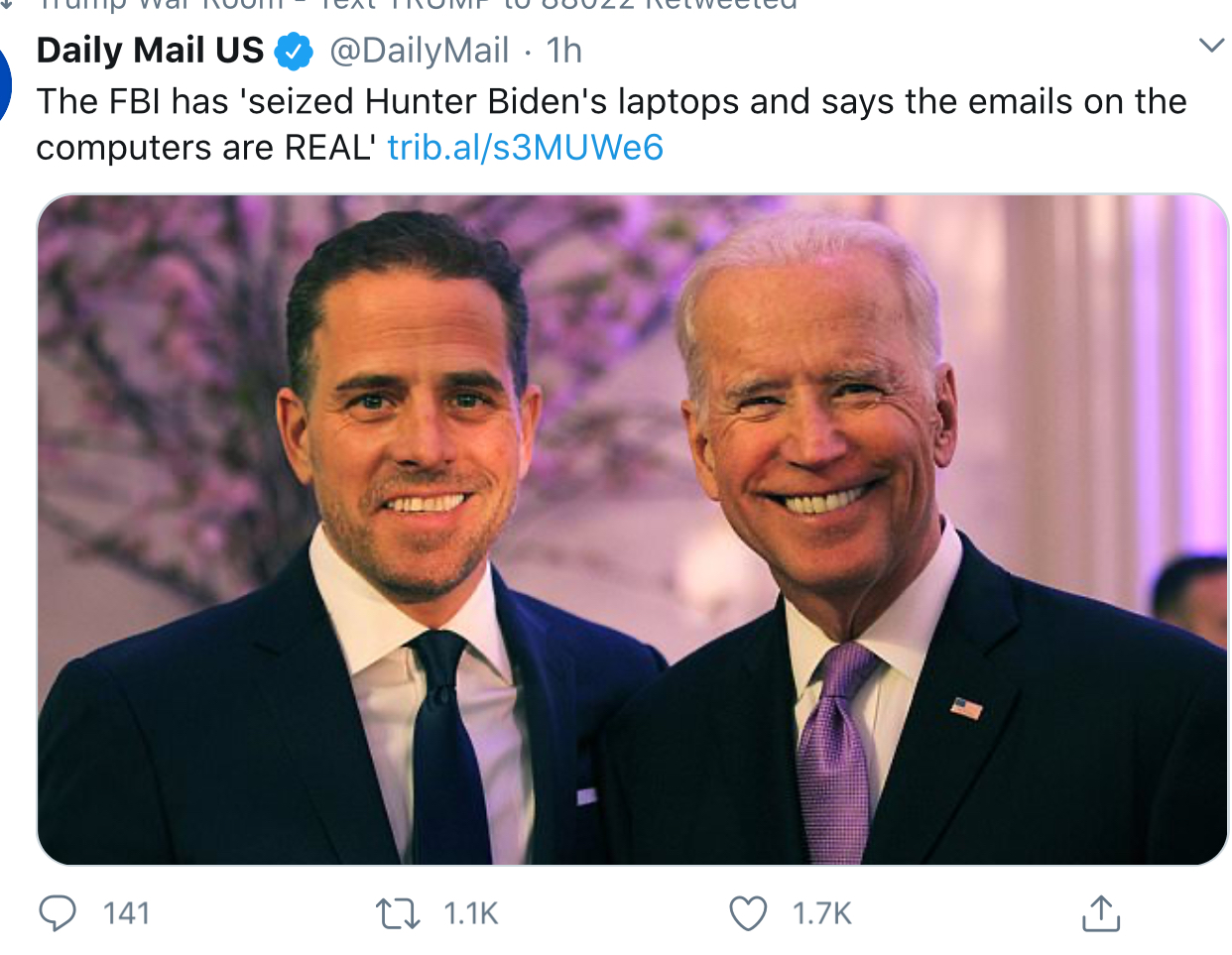The height and width of the screenshot is (955, 1232).
Task: Open the trib.al/s3MUWe6 link
Action: point(525,148)
